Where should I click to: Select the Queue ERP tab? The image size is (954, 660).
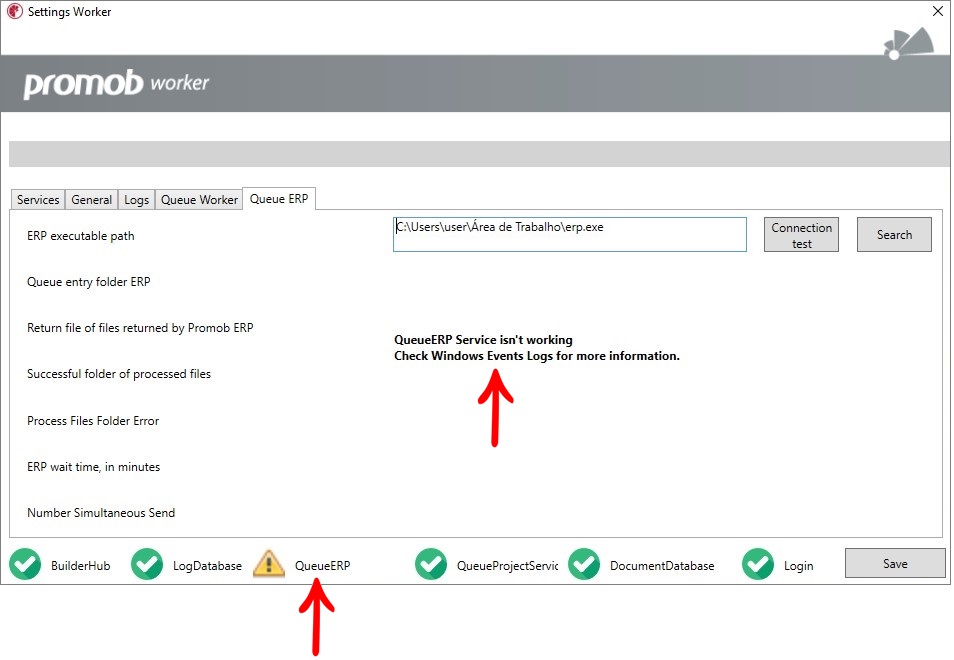(x=279, y=198)
